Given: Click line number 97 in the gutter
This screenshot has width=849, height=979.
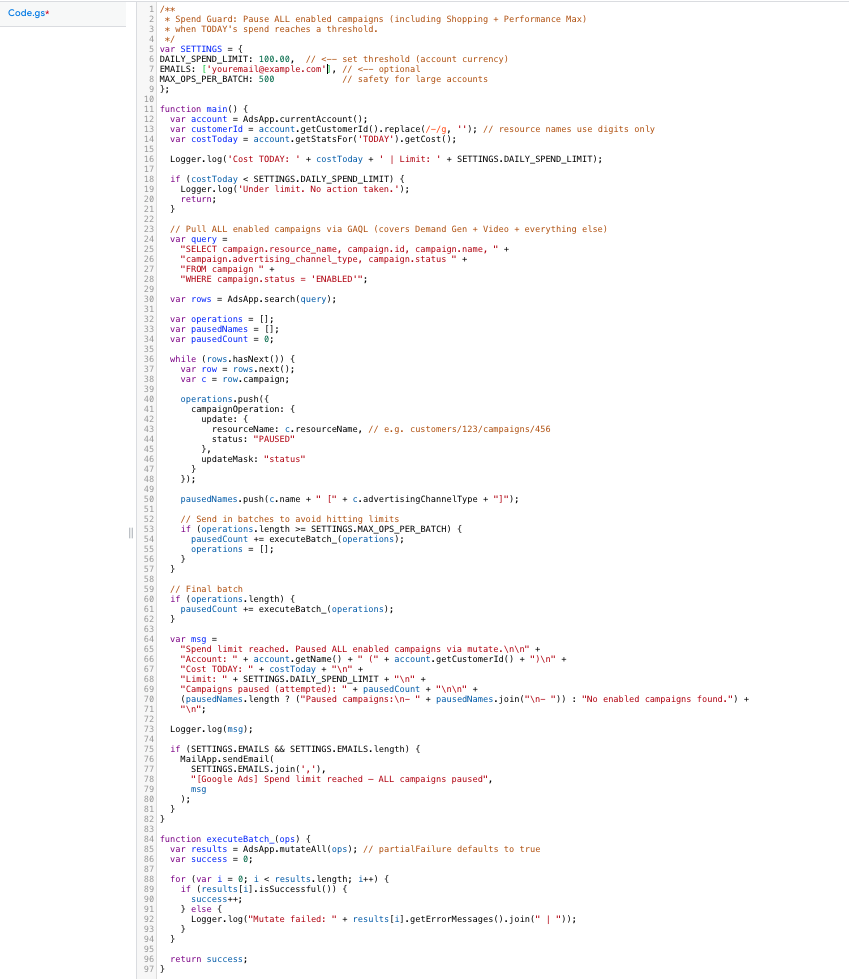Looking at the screenshot, I should 149,968.
